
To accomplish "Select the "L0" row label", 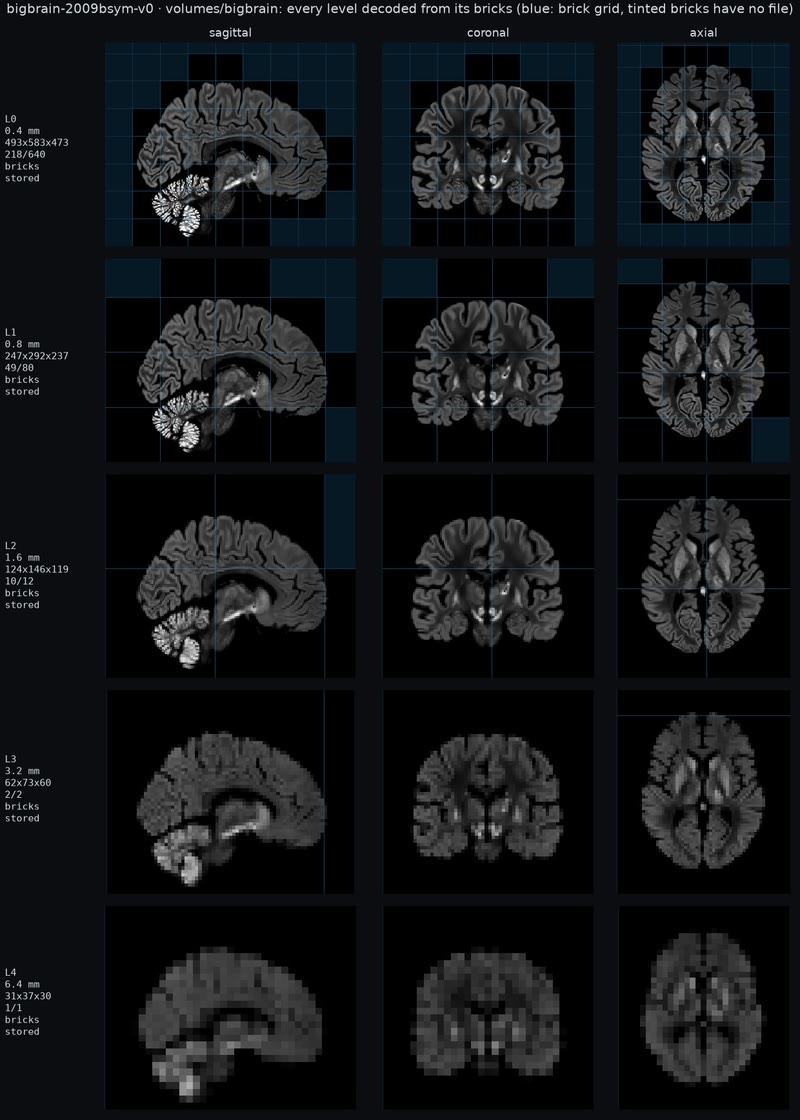I will (11, 119).
